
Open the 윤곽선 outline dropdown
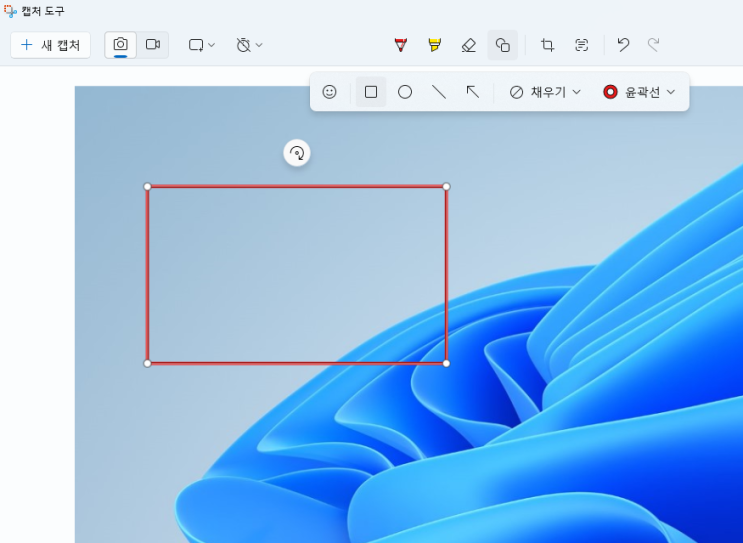[639, 92]
